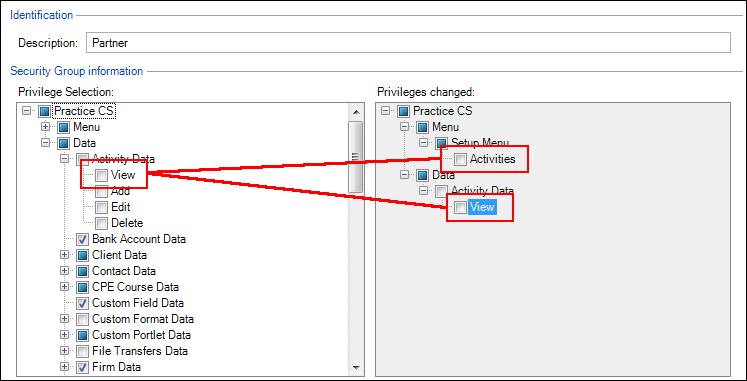Viewport: 747px width, 381px height.
Task: Collapse the Setup Menu node in Privileges changed
Action: tap(424, 143)
